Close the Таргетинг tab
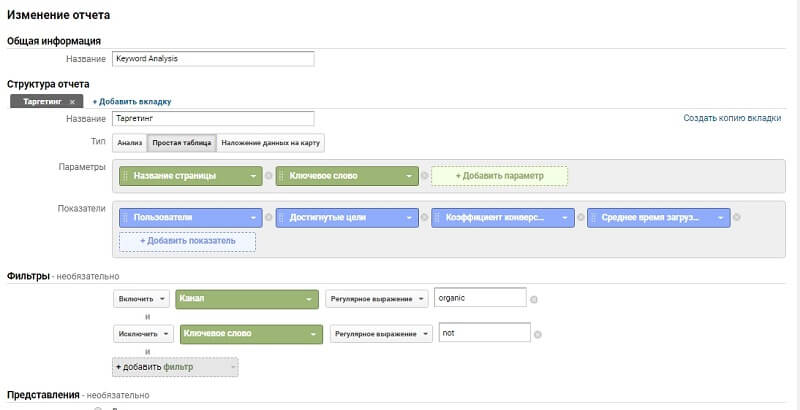 point(72,101)
